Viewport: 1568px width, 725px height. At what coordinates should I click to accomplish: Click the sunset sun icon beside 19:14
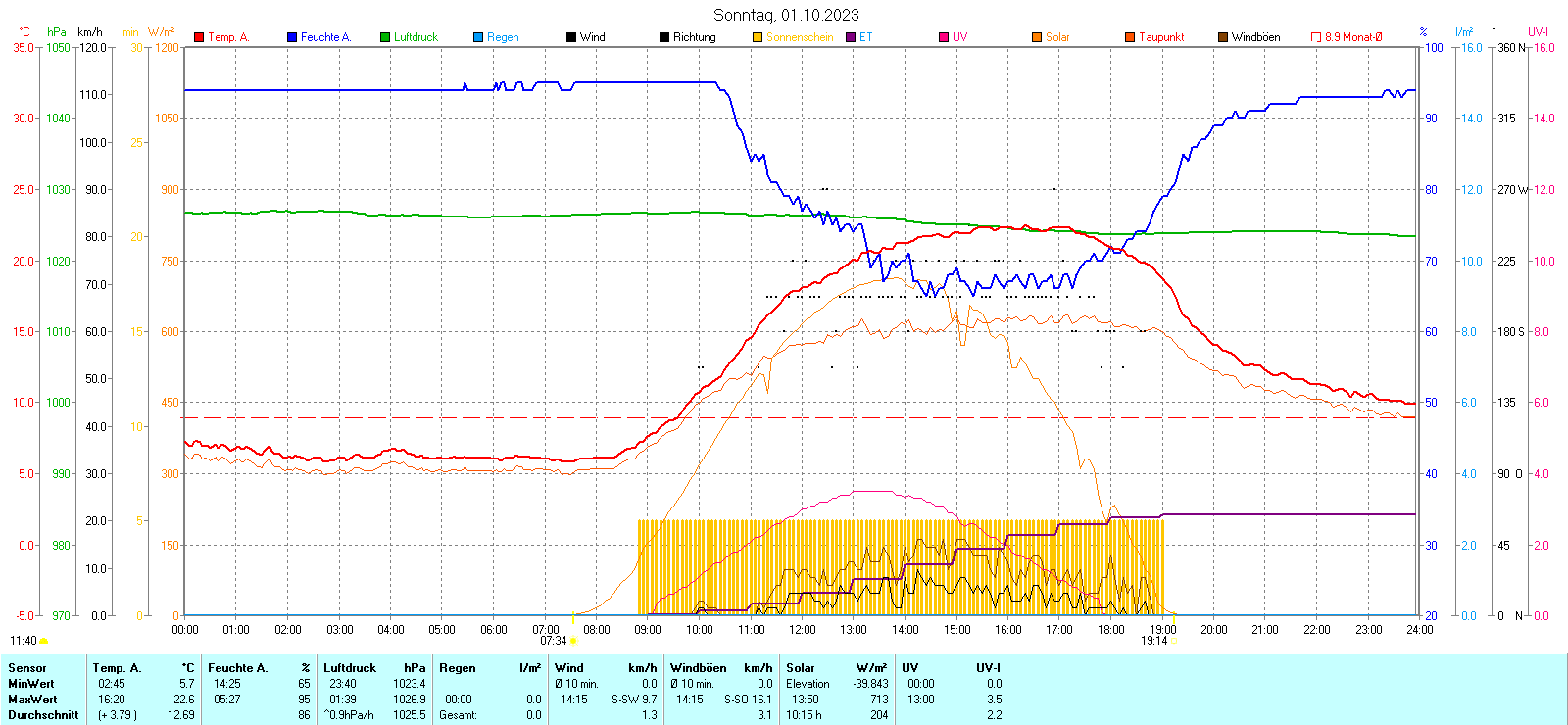1174,641
